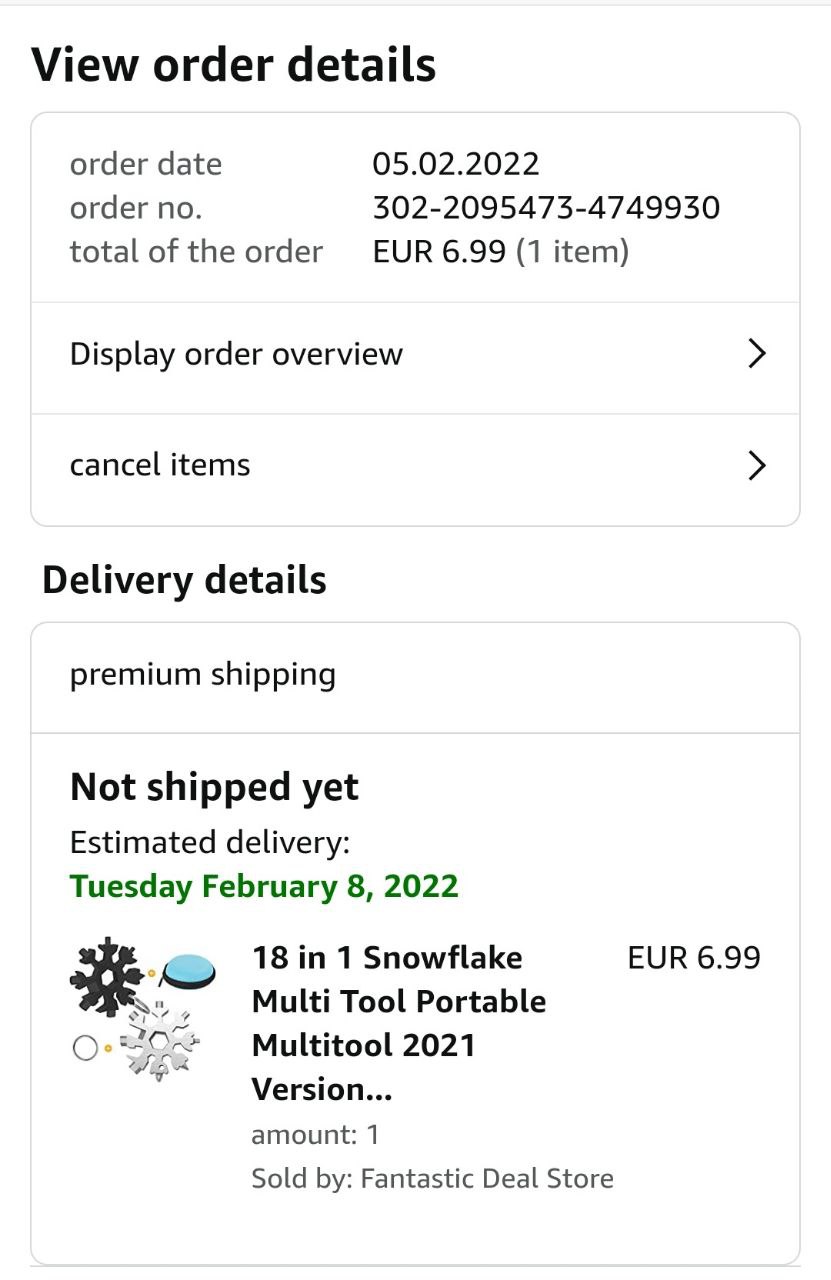This screenshot has width=831, height=1280.
Task: Click the order number 302-2095473-4749930
Action: pos(546,208)
